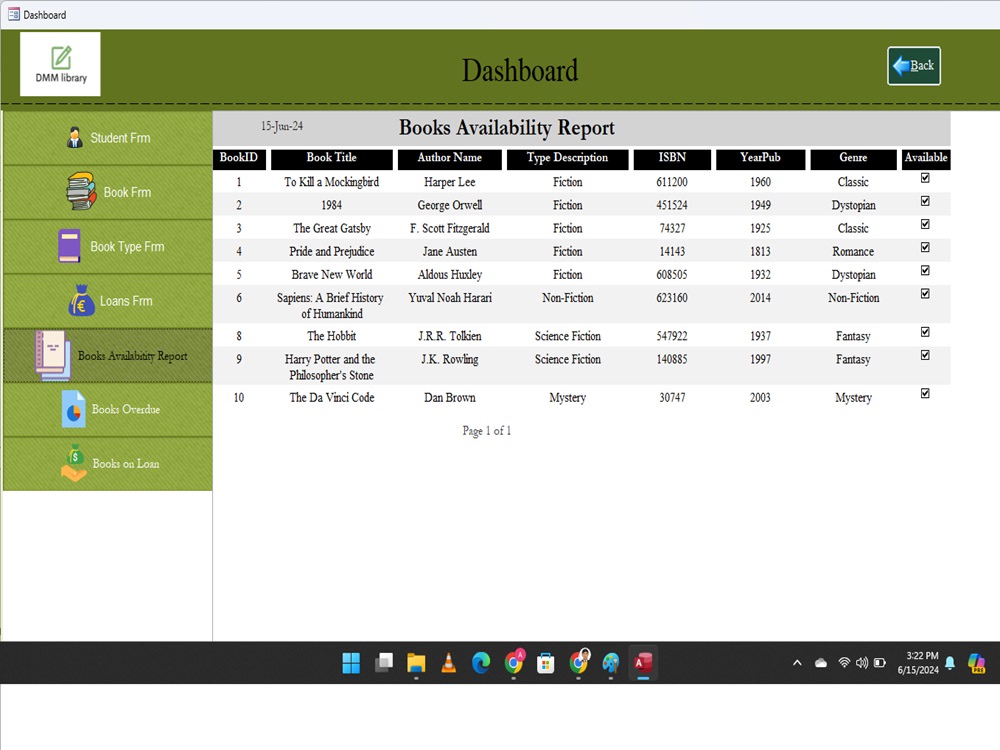Open the Book Type Frm form

[x=108, y=247]
